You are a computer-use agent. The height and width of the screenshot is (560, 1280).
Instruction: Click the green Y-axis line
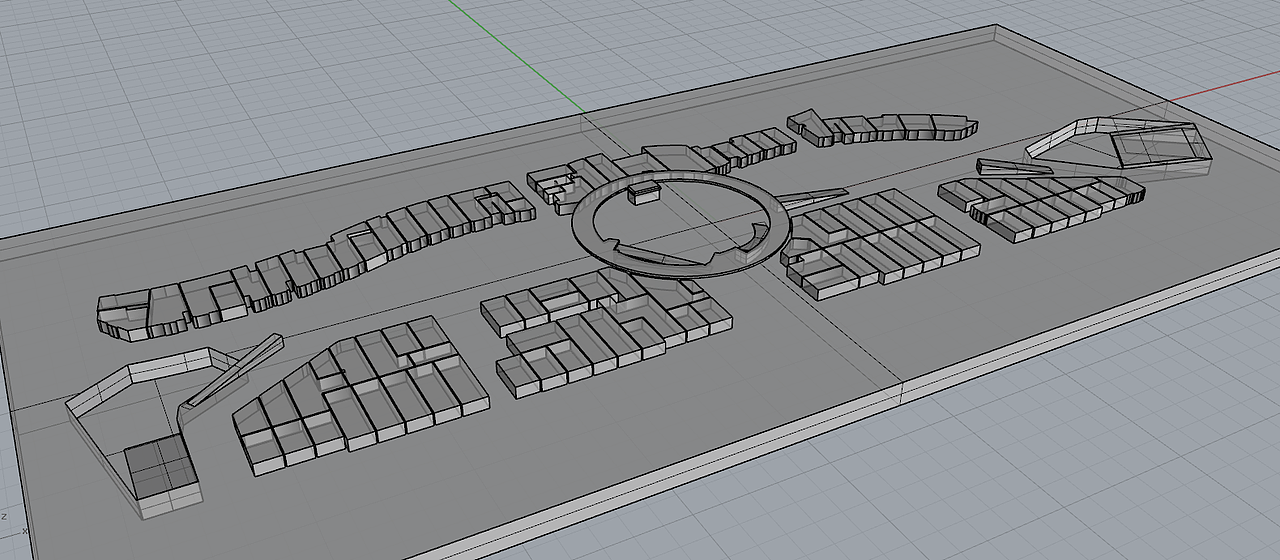click(x=515, y=56)
